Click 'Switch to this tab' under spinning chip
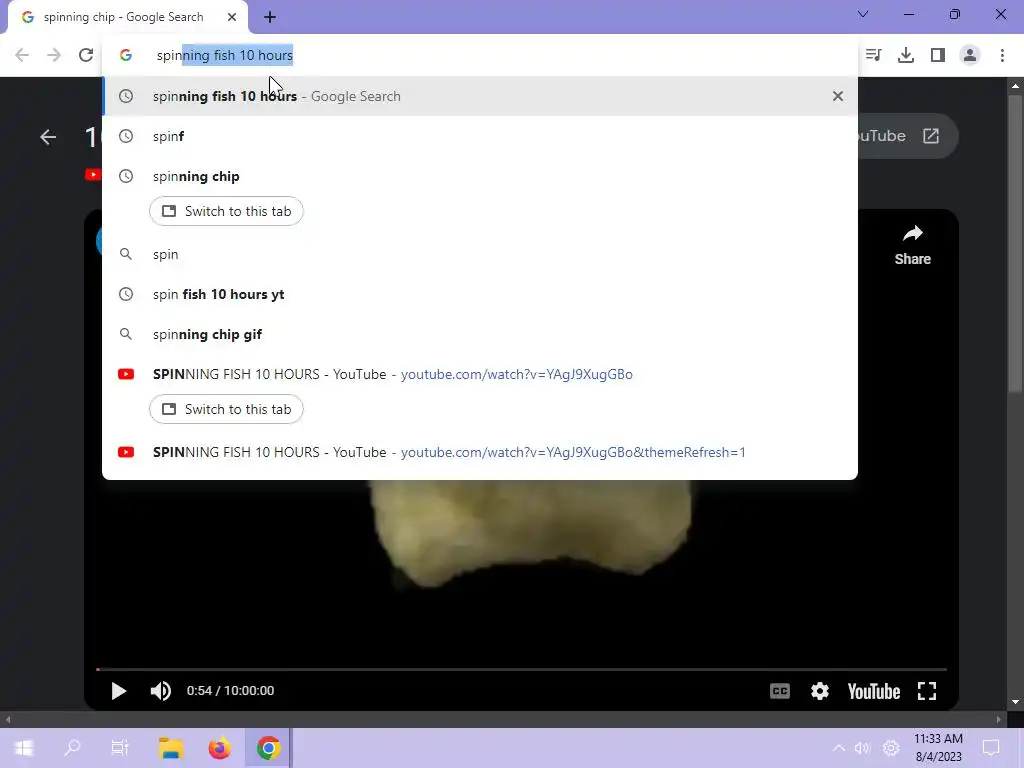1024x768 pixels. [226, 211]
